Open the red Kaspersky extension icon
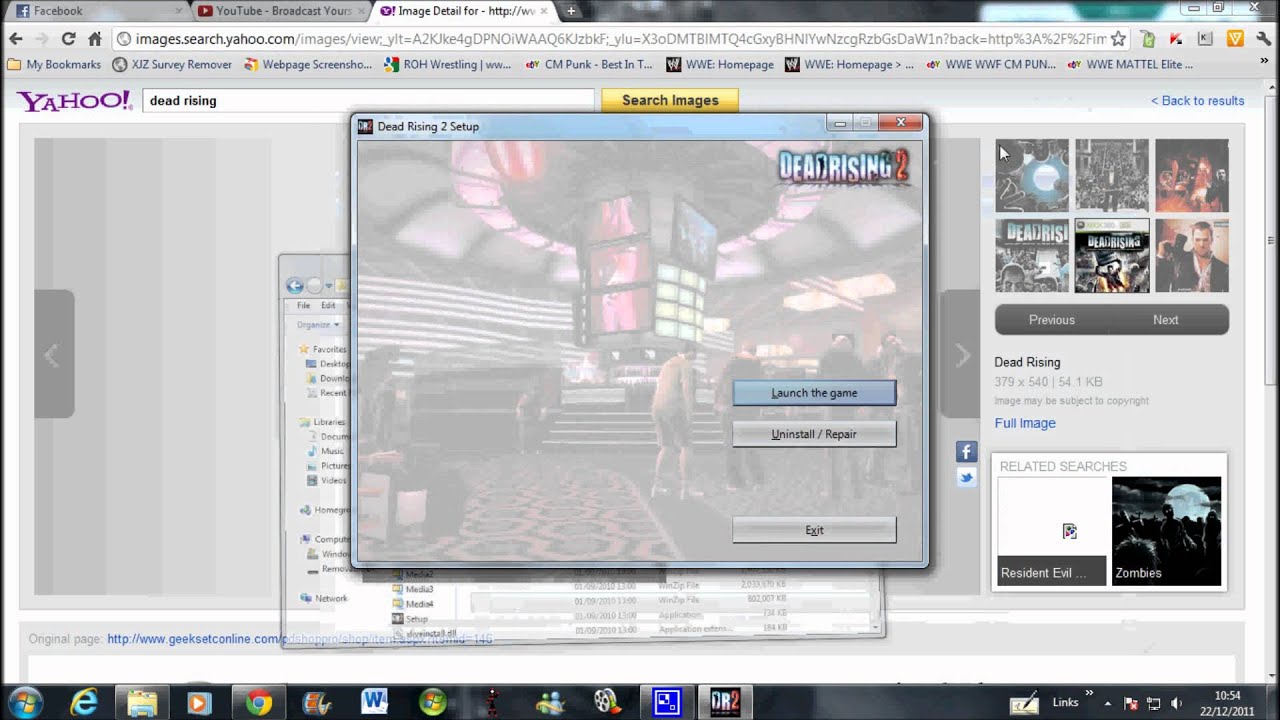1280x720 pixels. point(1177,39)
